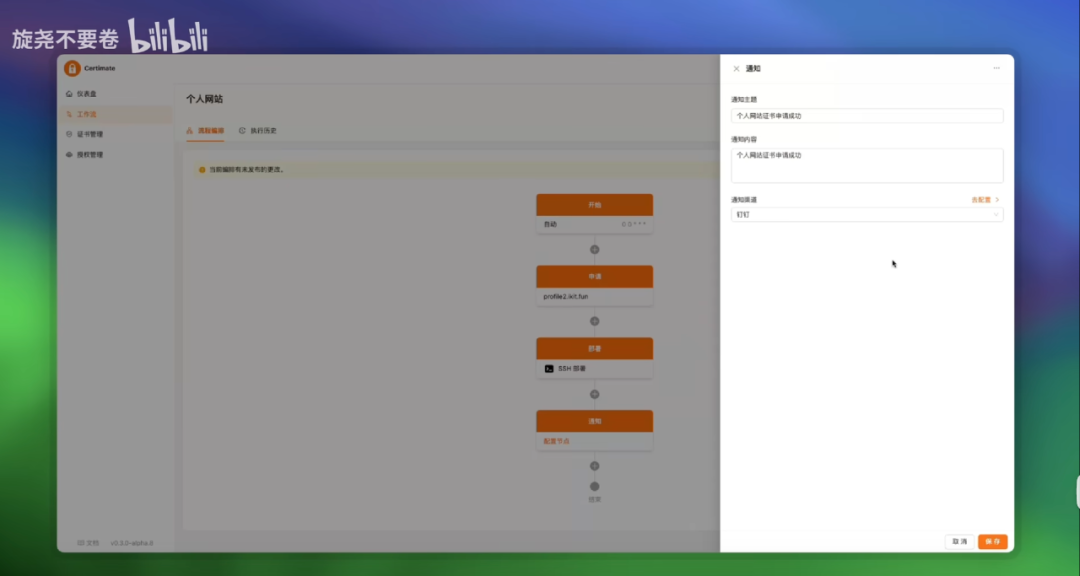Click the 通知 drawer title

click(753, 69)
